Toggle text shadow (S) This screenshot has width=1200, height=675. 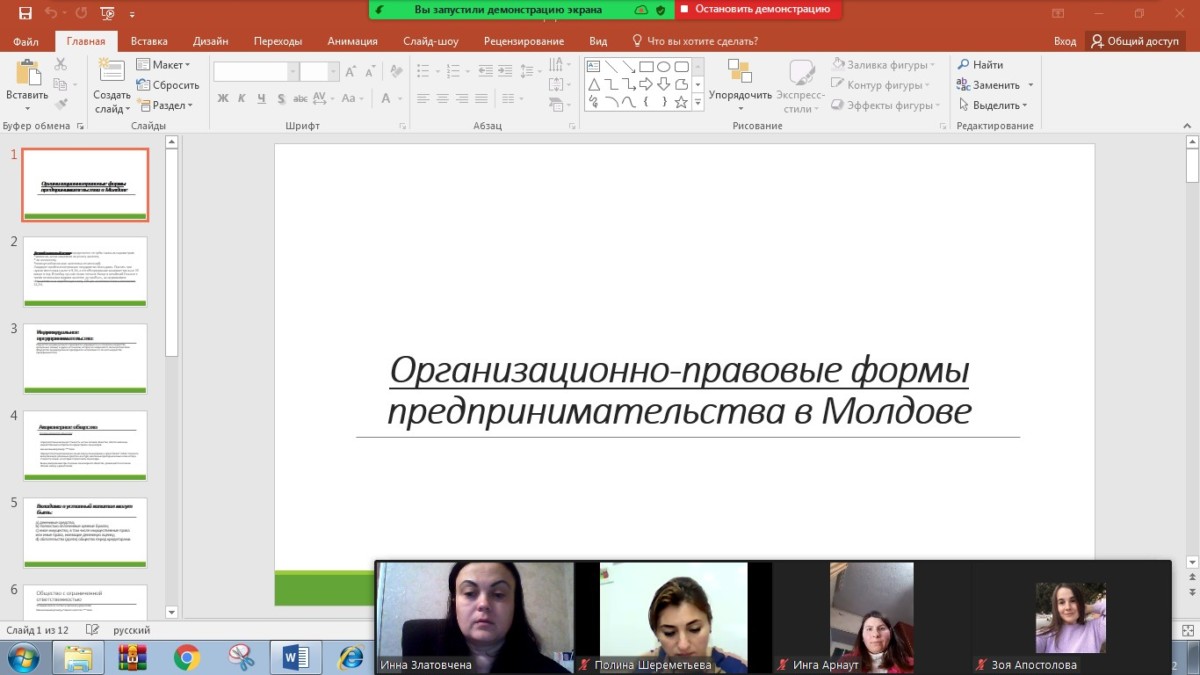281,98
